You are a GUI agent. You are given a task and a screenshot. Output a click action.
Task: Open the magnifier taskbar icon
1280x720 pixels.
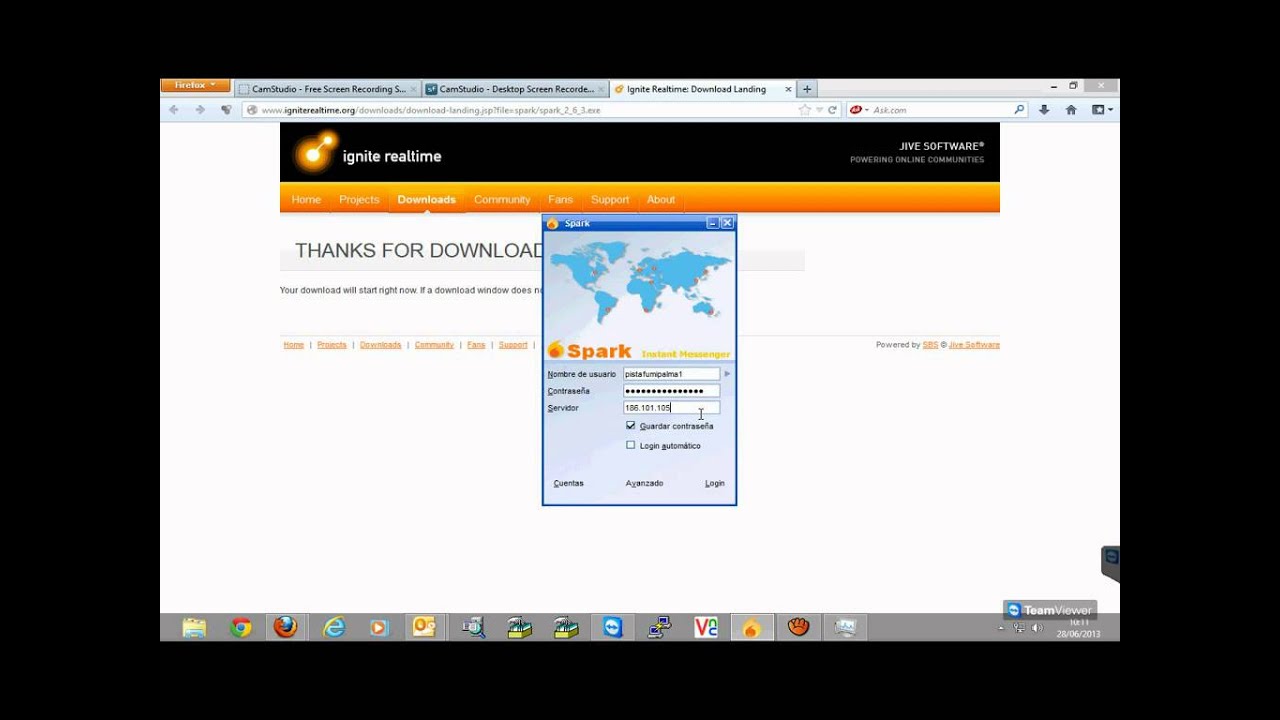473,627
